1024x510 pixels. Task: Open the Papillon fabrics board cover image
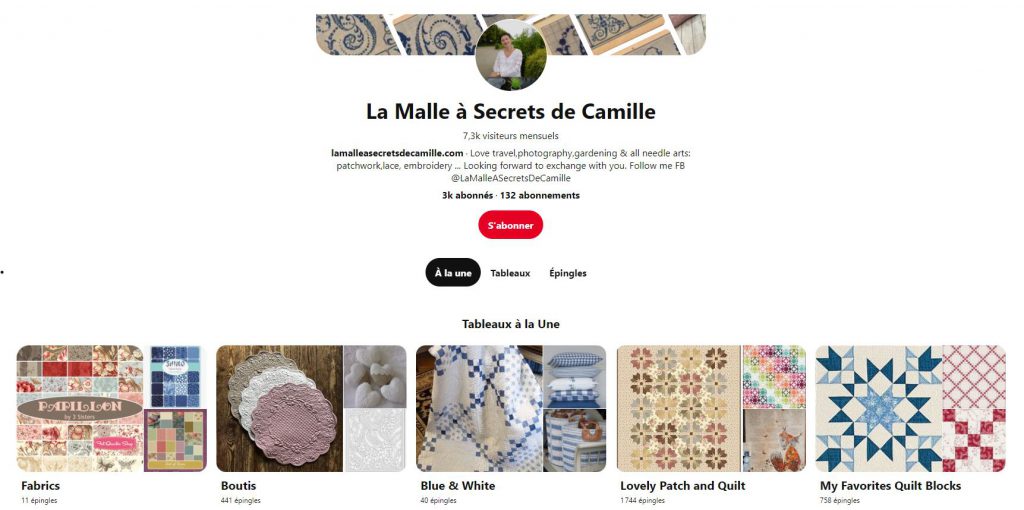point(80,408)
